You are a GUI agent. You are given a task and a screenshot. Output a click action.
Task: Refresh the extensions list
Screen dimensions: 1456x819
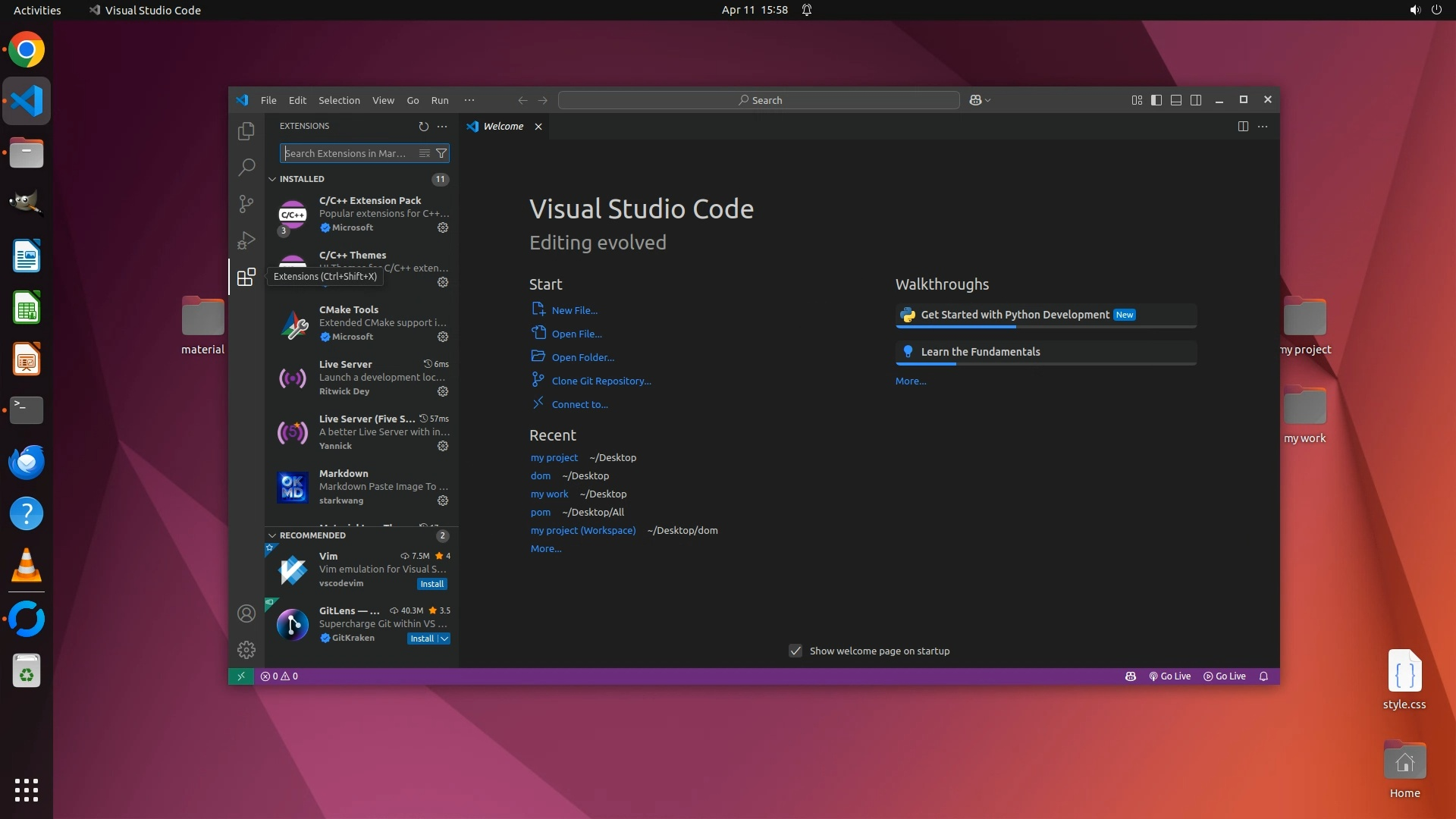(423, 127)
